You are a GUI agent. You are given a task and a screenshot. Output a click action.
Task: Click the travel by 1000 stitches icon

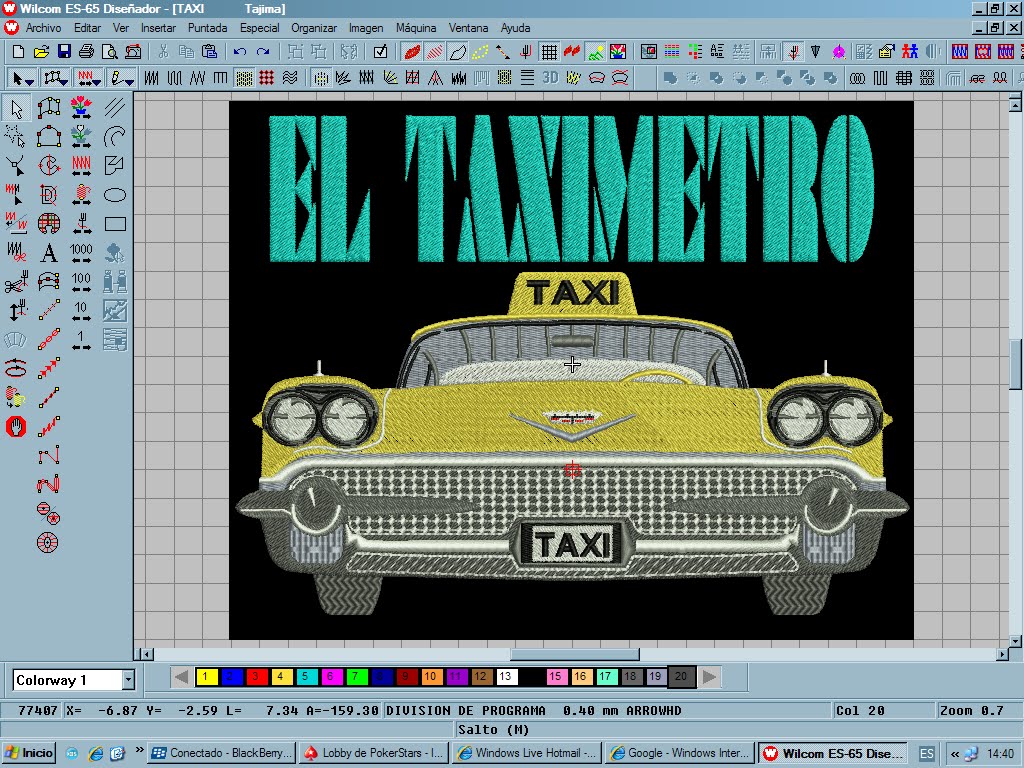81,253
